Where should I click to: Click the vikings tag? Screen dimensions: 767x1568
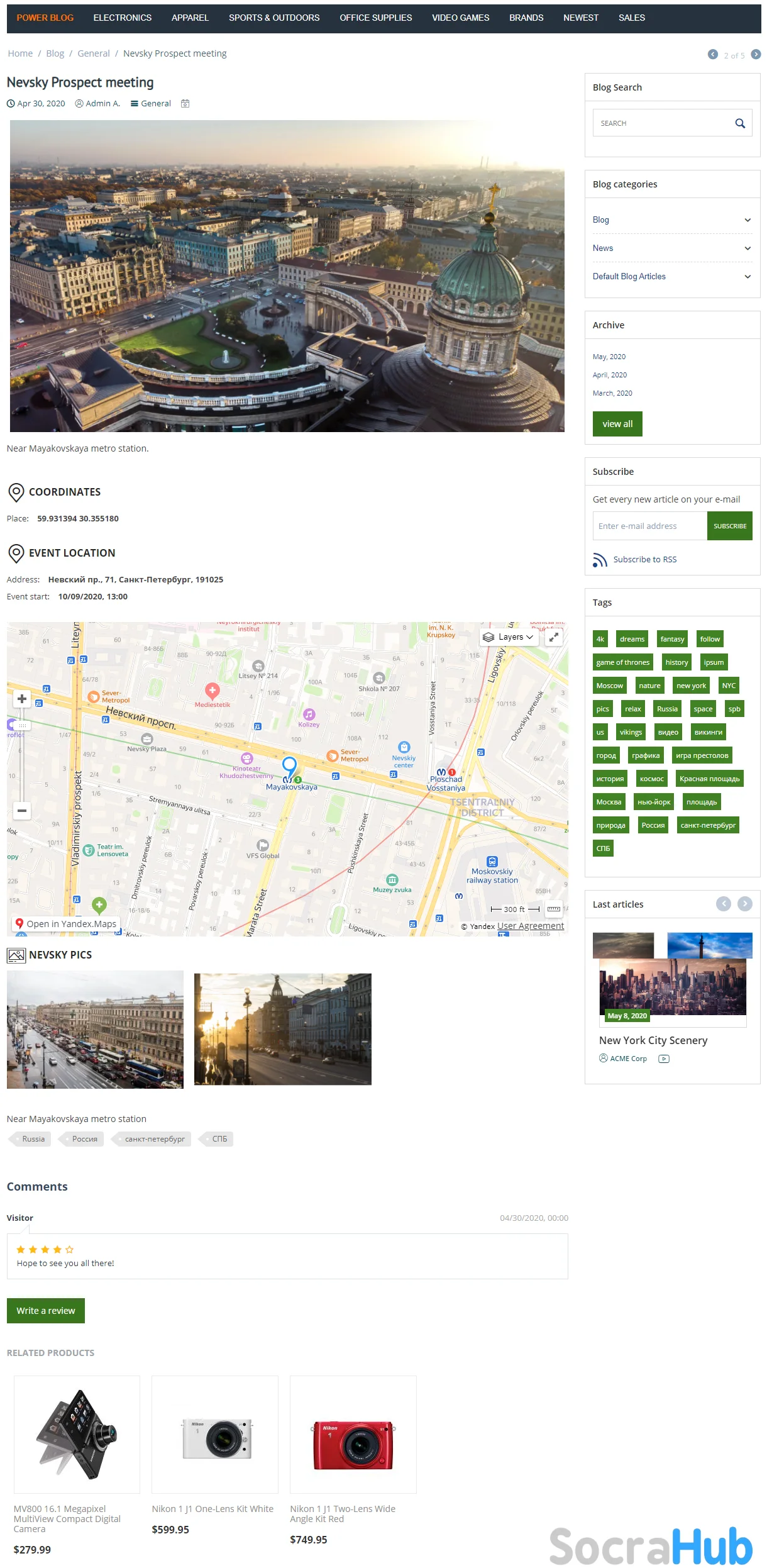(631, 732)
